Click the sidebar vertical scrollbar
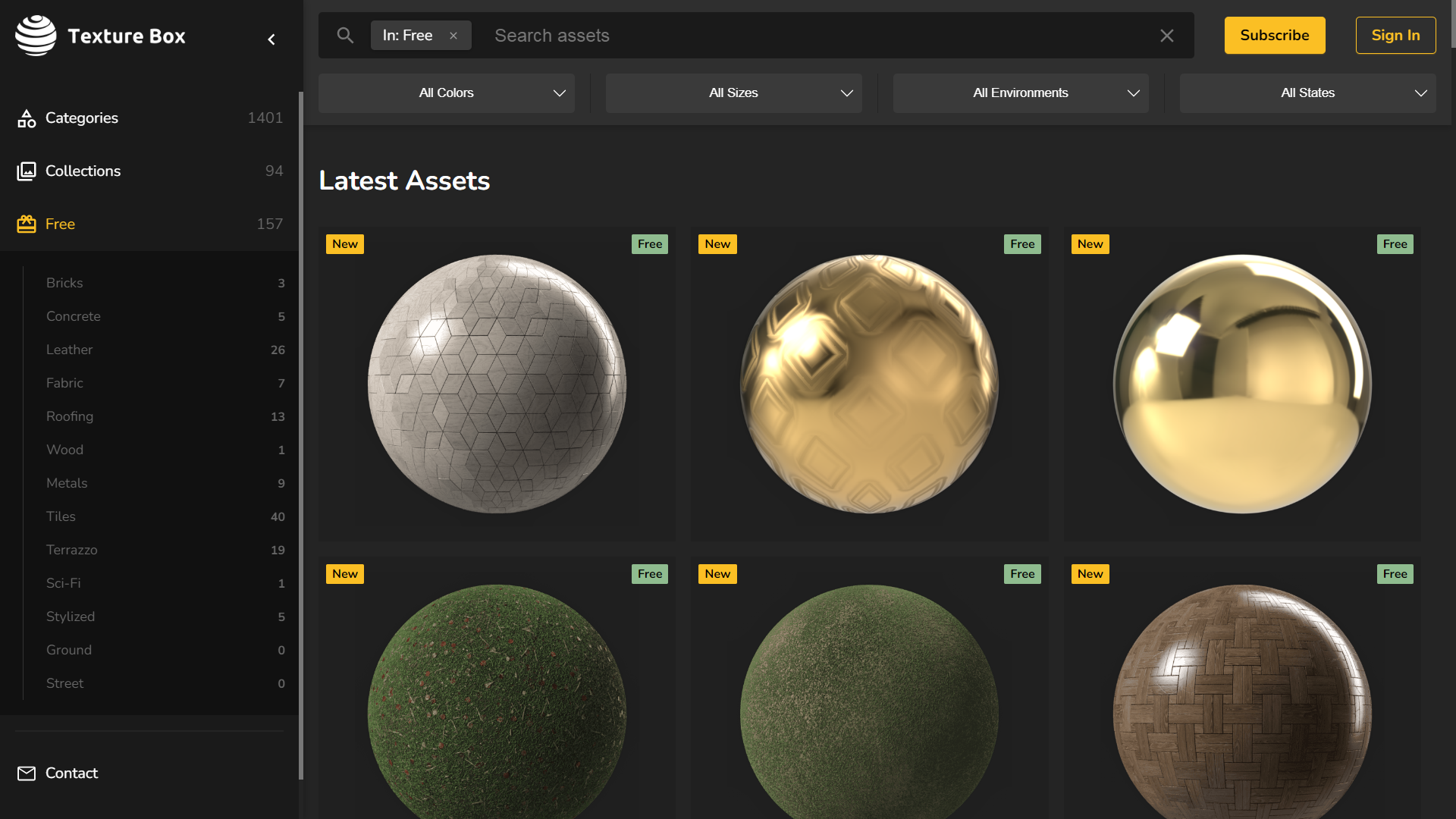This screenshot has width=1456, height=819. click(x=301, y=436)
